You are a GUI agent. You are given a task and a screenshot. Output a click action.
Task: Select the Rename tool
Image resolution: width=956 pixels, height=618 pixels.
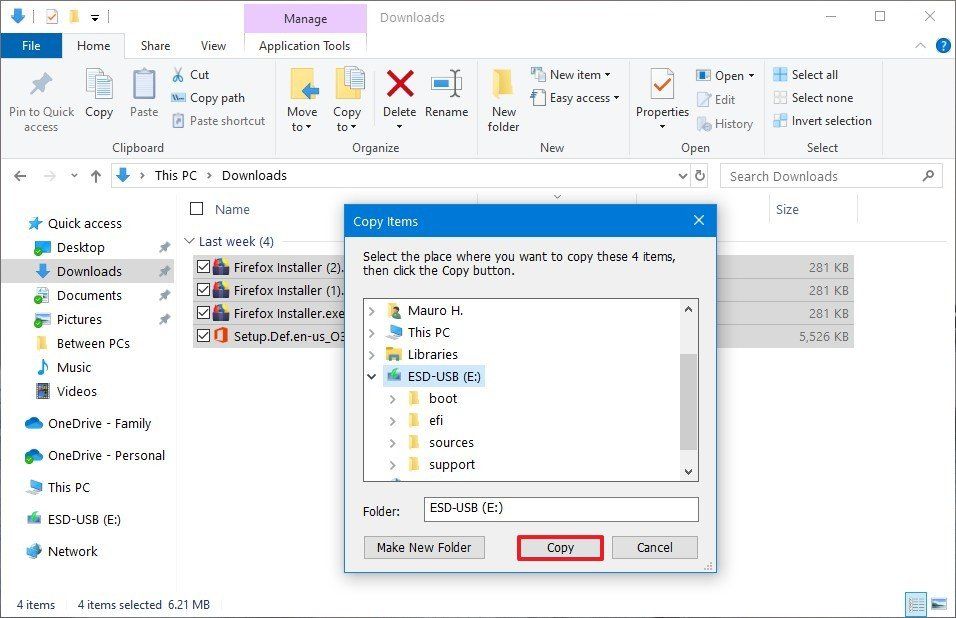pos(446,93)
